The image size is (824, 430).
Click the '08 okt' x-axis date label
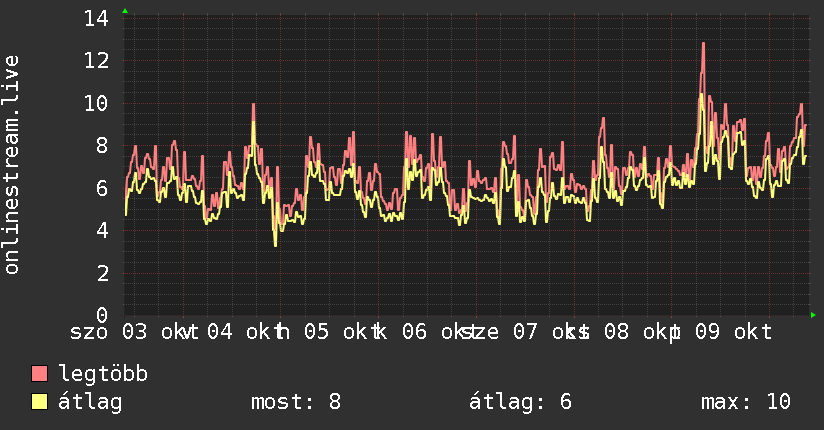[643, 332]
